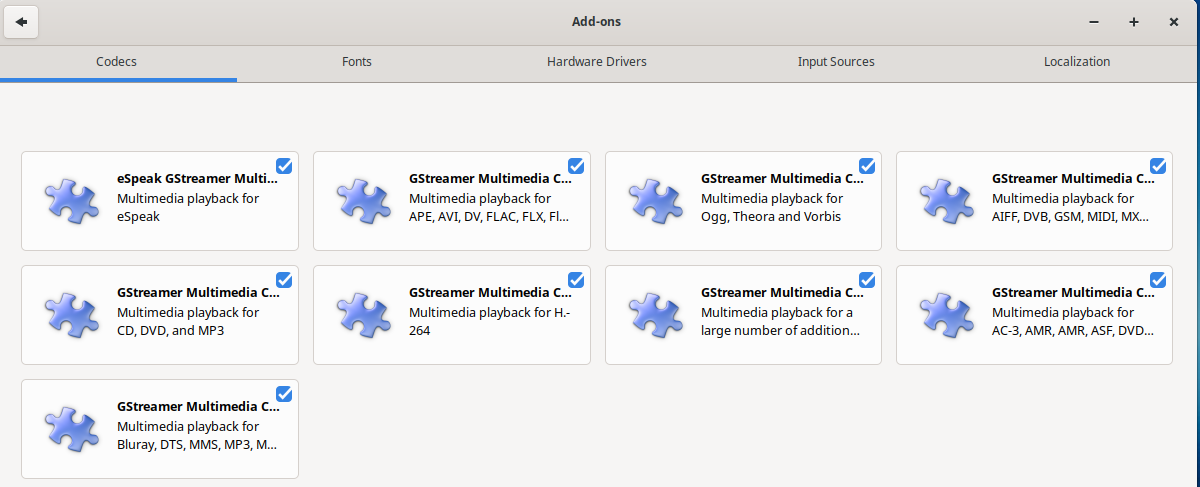Click the puzzle icon on the eSpeak card
The width and height of the screenshot is (1200, 487).
tap(72, 200)
